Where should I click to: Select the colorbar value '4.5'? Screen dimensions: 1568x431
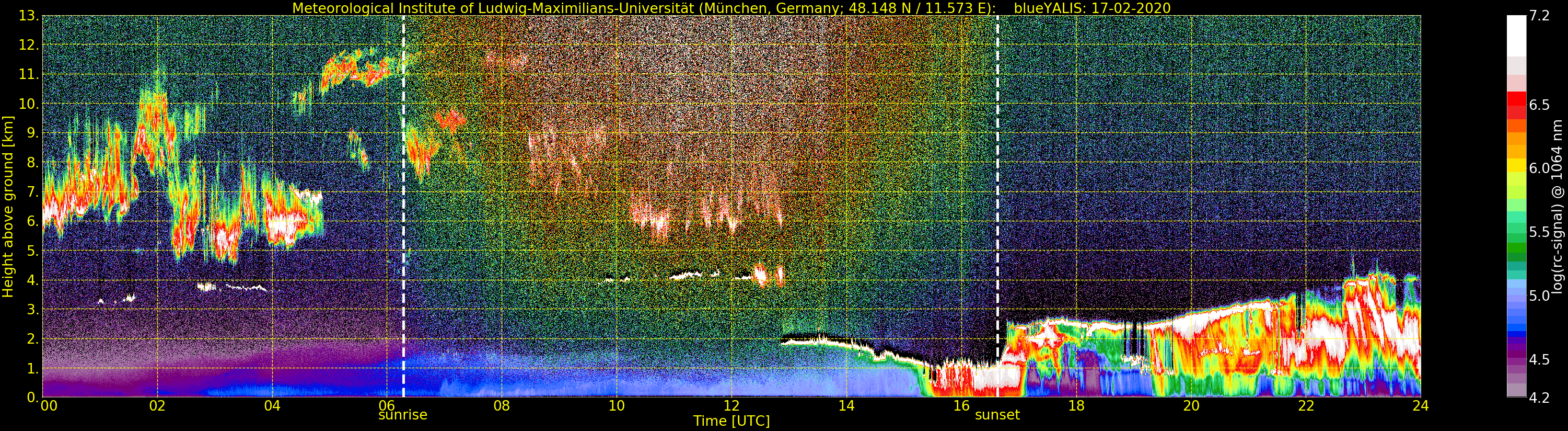1539,359
